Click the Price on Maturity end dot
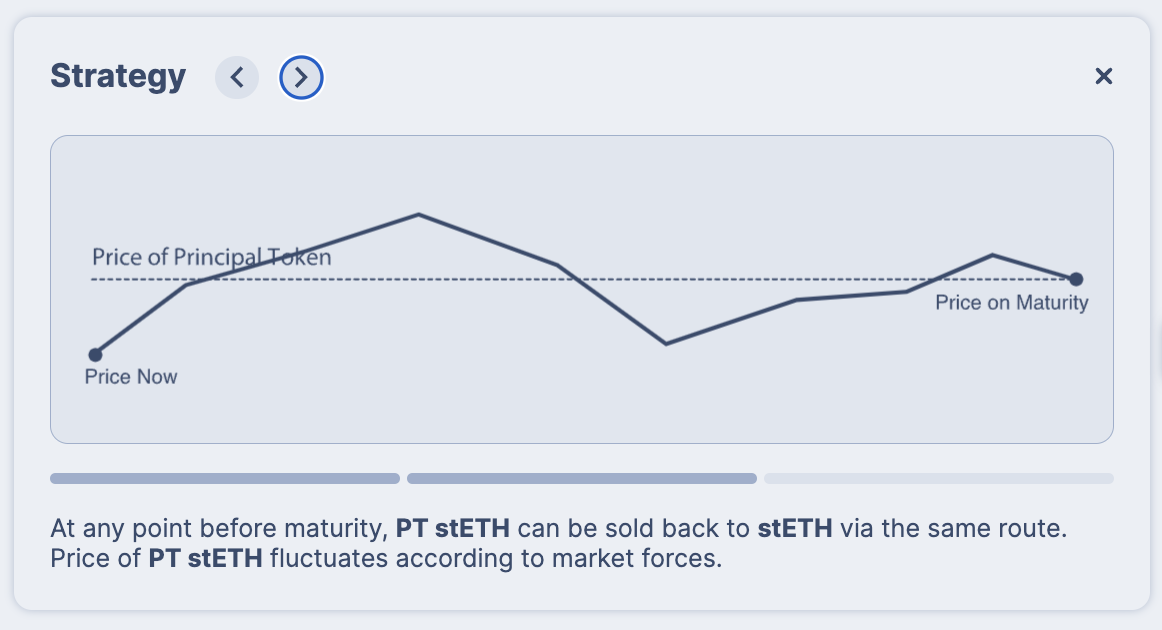This screenshot has width=1162, height=630. click(1076, 279)
